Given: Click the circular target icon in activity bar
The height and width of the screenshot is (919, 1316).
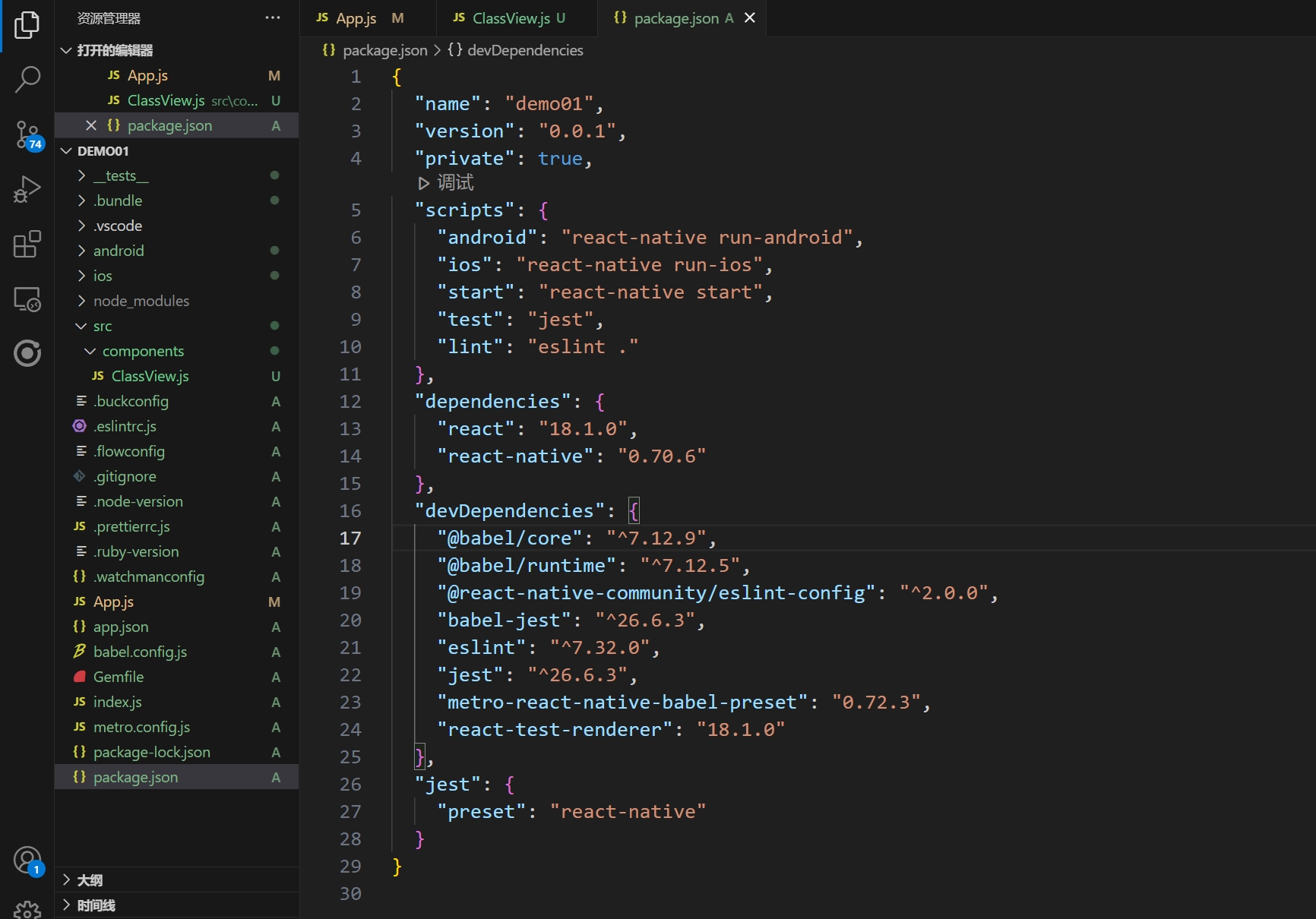Looking at the screenshot, I should point(27,353).
